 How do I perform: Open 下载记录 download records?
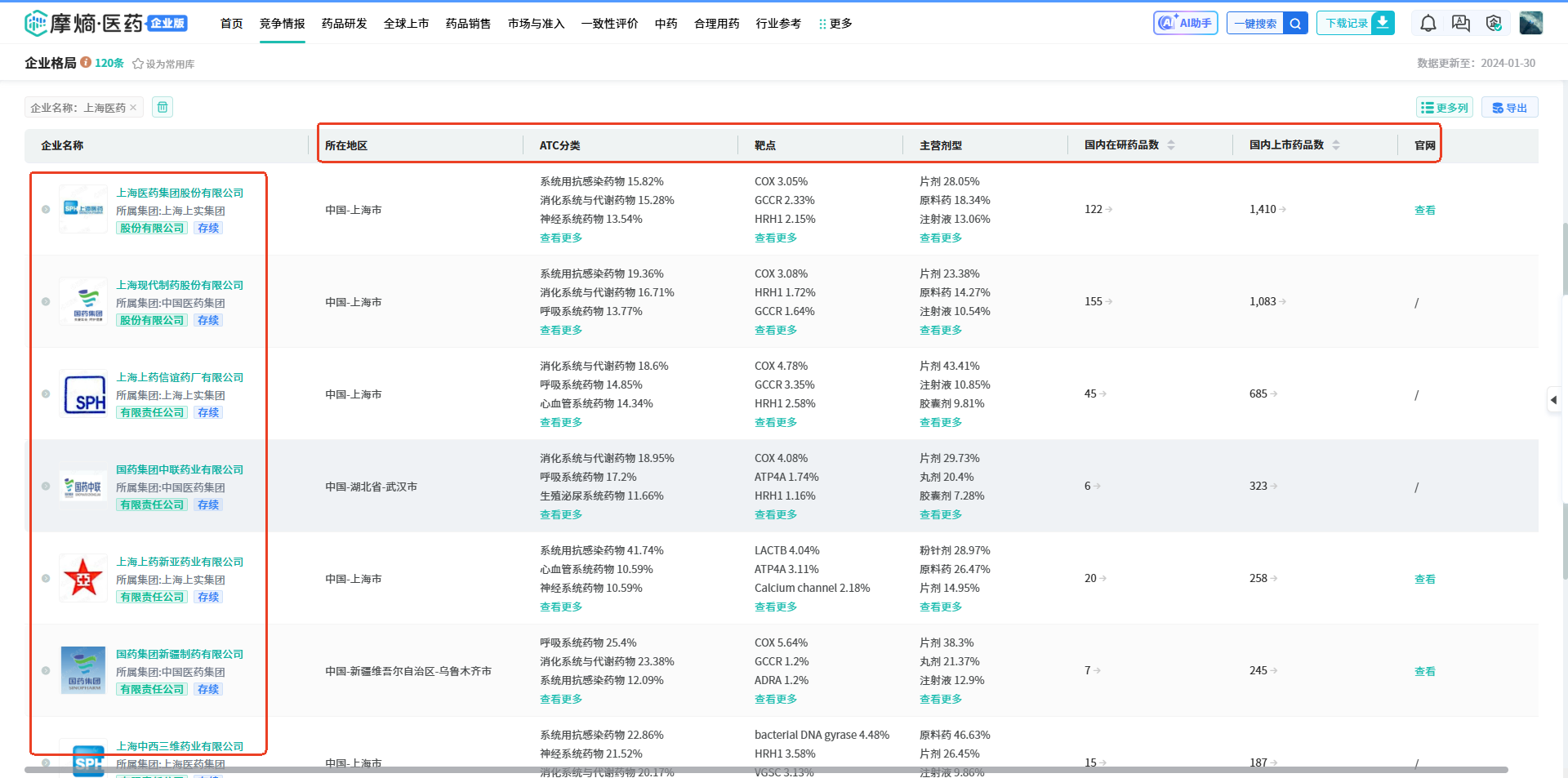(x=1355, y=23)
